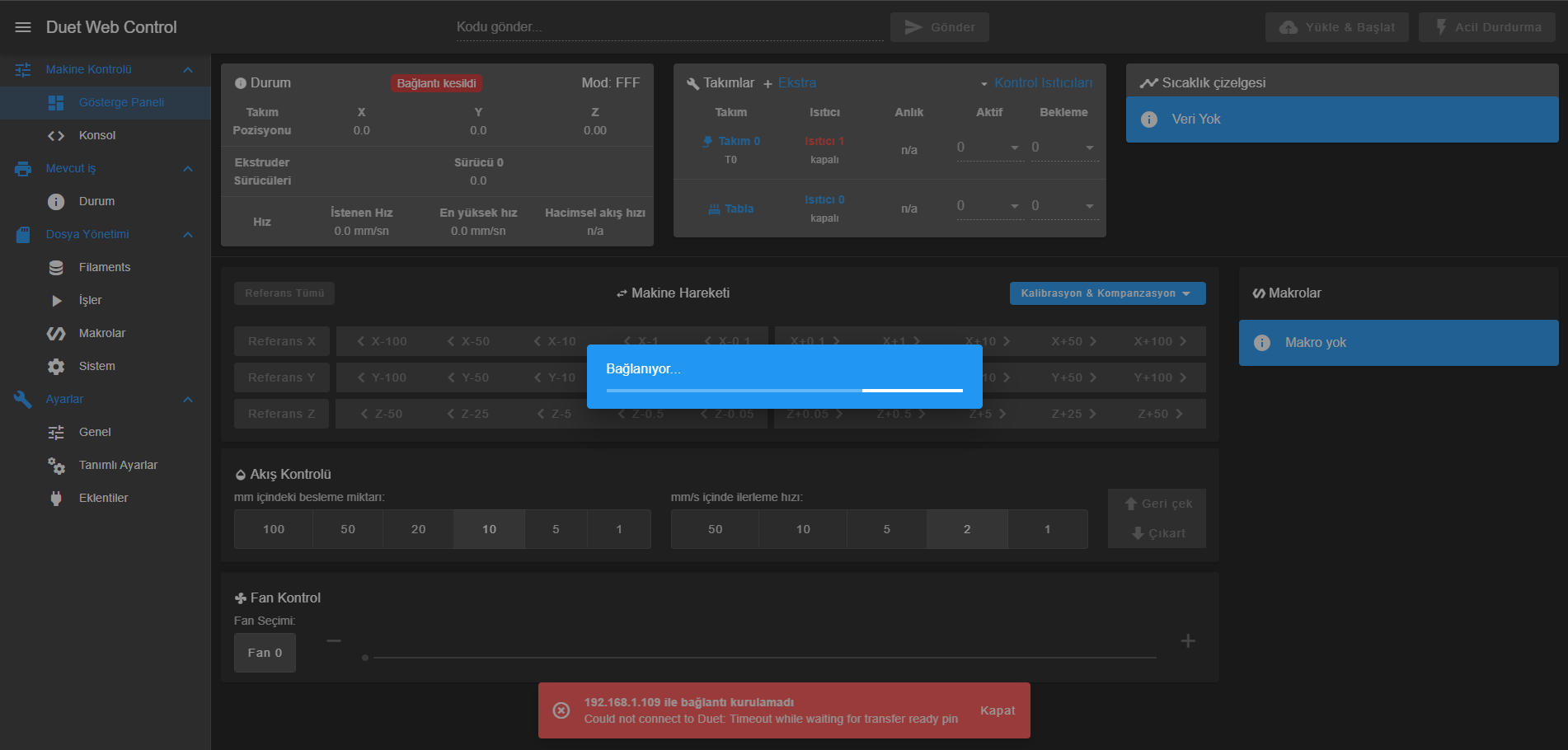Click the Dosya Yönetimi SD card icon
This screenshot has height=750, width=1568.
pos(23,235)
